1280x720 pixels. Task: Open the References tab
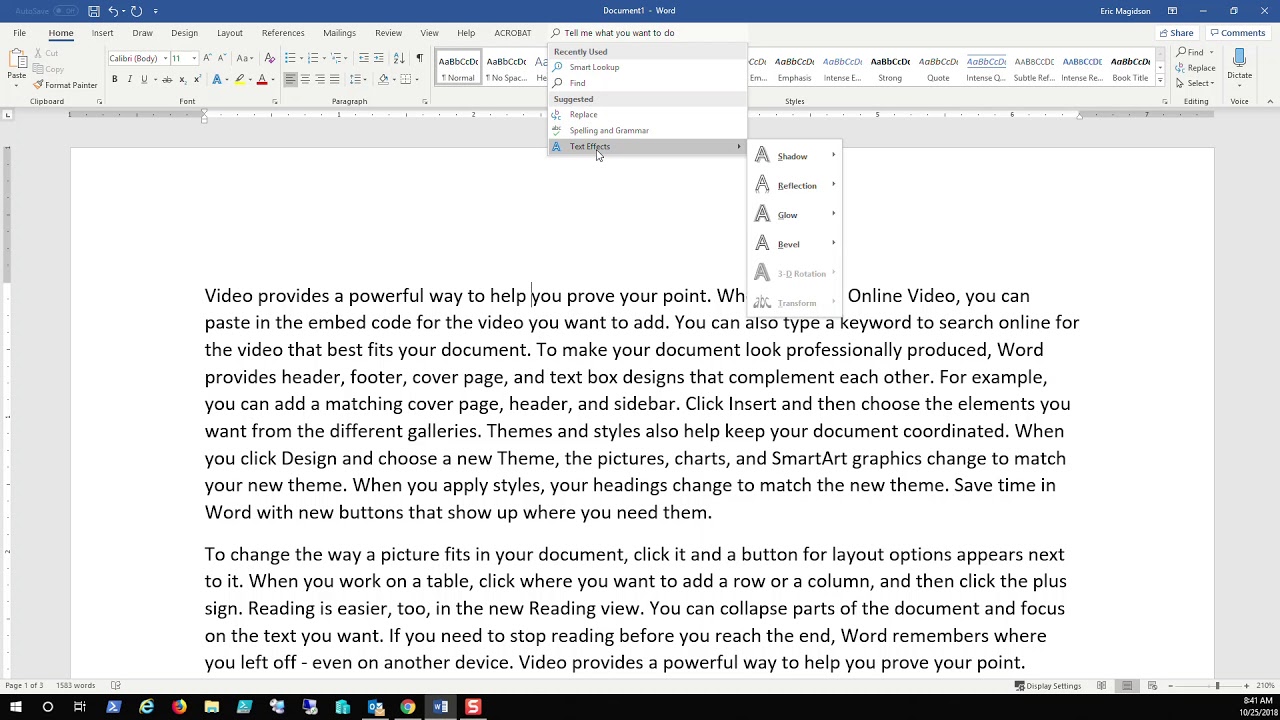point(283,33)
